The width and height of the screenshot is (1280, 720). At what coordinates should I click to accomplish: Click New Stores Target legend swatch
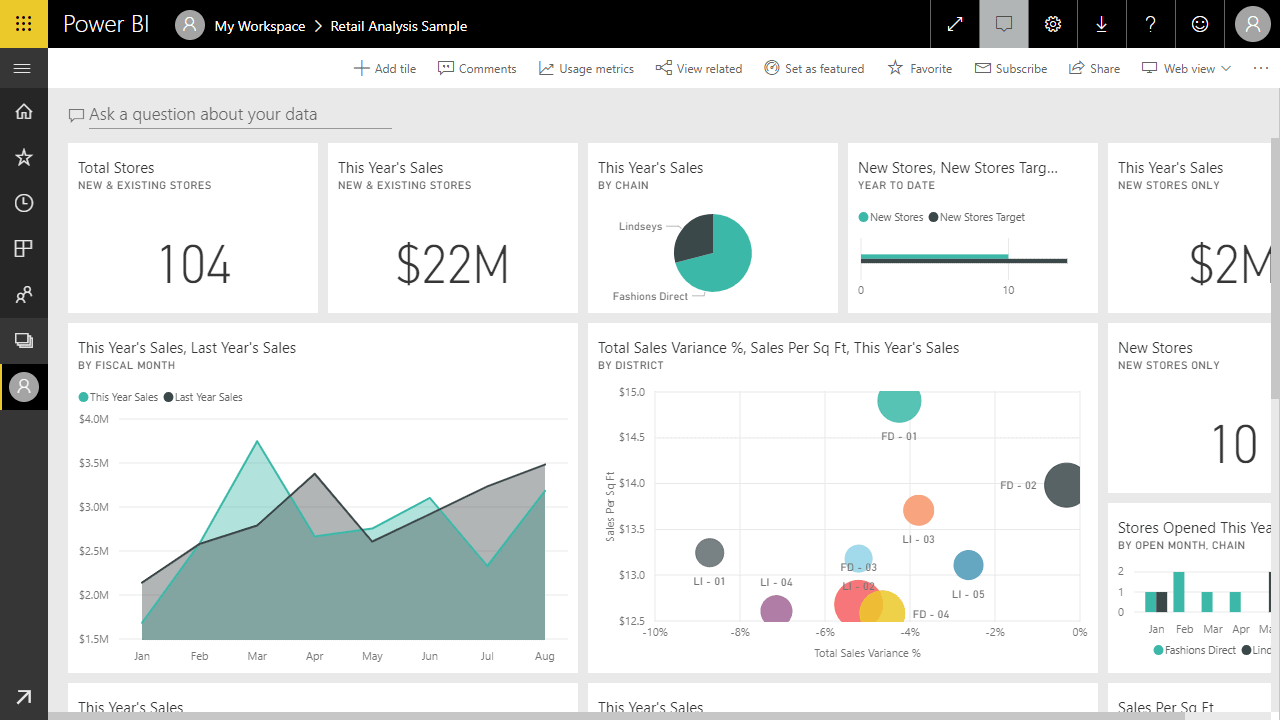(933, 217)
